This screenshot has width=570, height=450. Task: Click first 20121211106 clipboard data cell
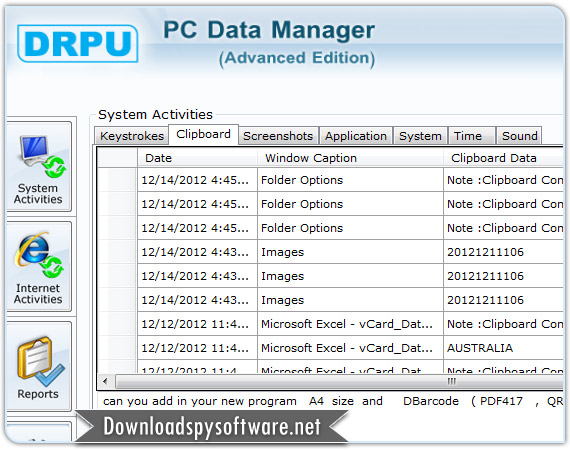(x=503, y=252)
